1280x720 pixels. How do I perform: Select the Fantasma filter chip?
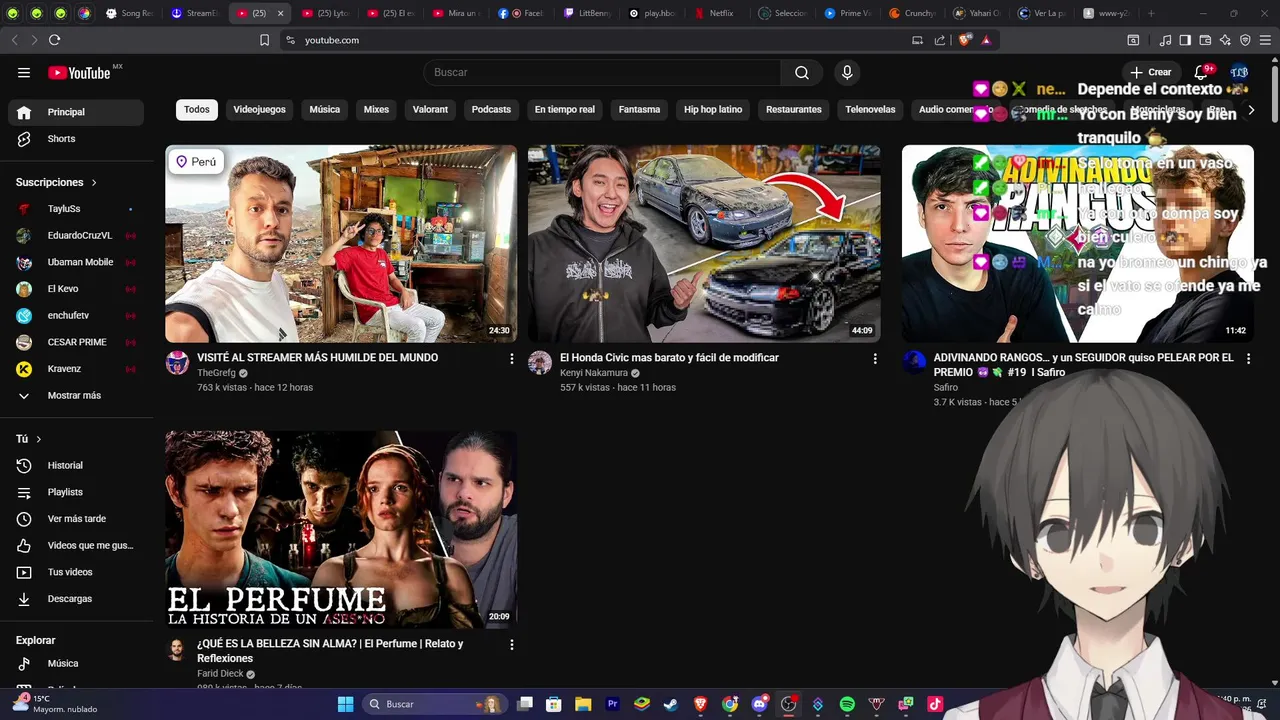(x=639, y=109)
